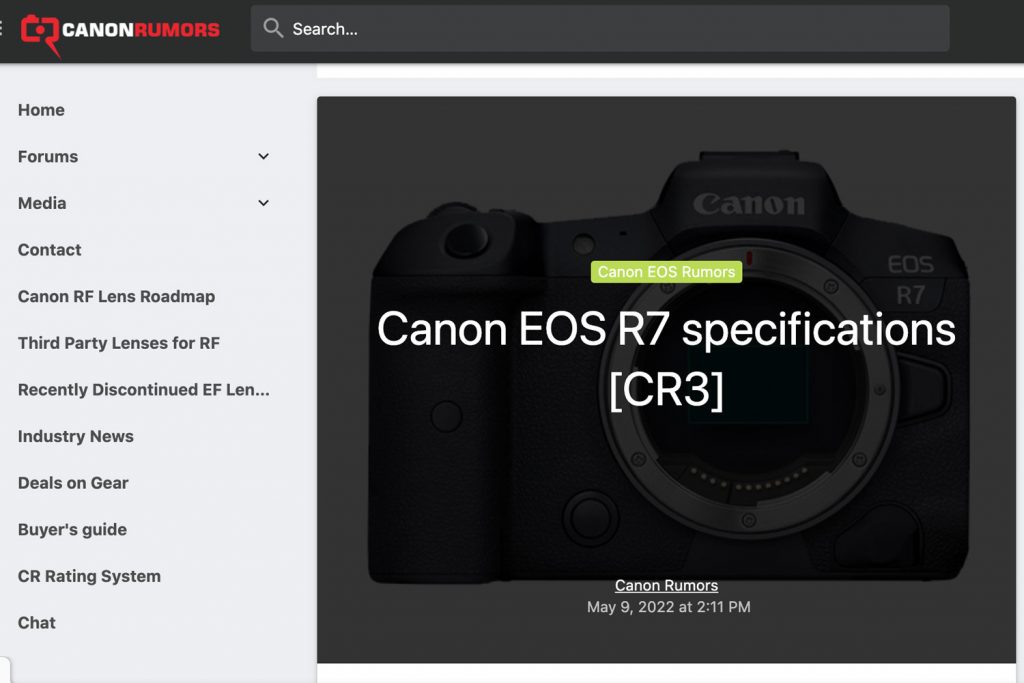Open Deals on Gear
1024x683 pixels.
[x=73, y=483]
